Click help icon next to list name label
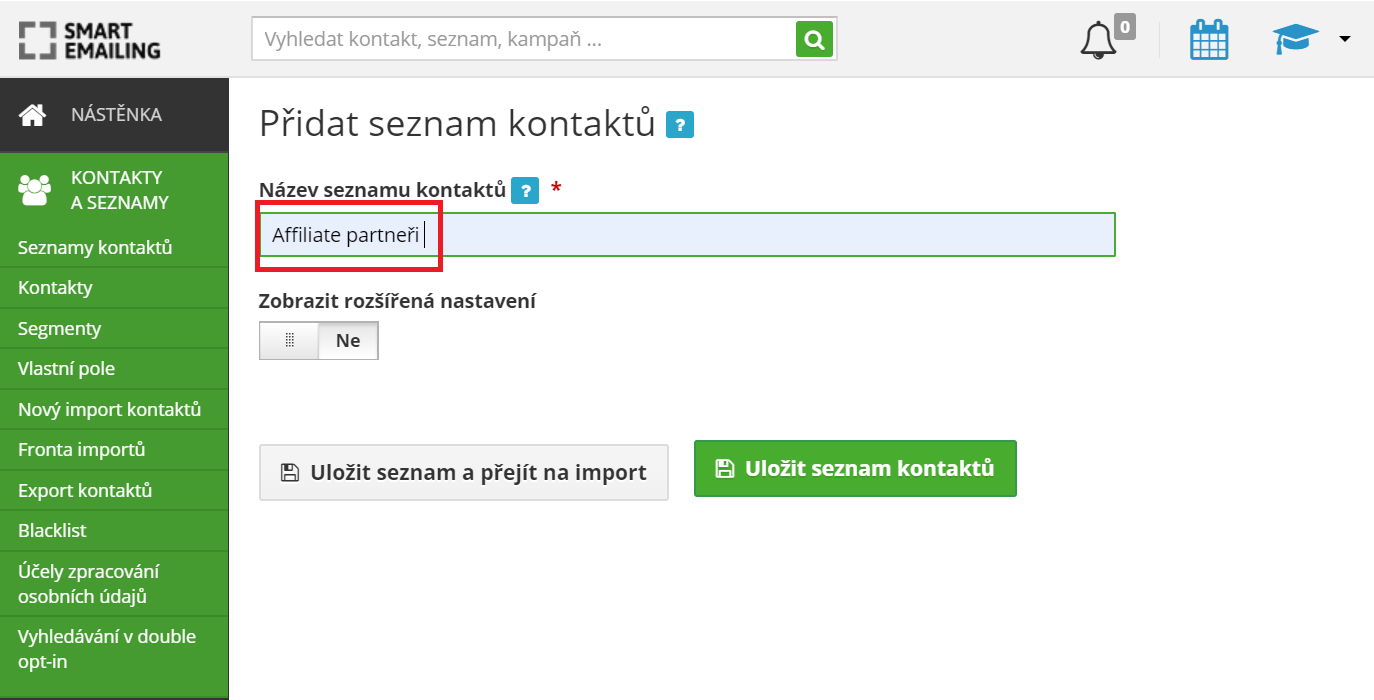 525,190
